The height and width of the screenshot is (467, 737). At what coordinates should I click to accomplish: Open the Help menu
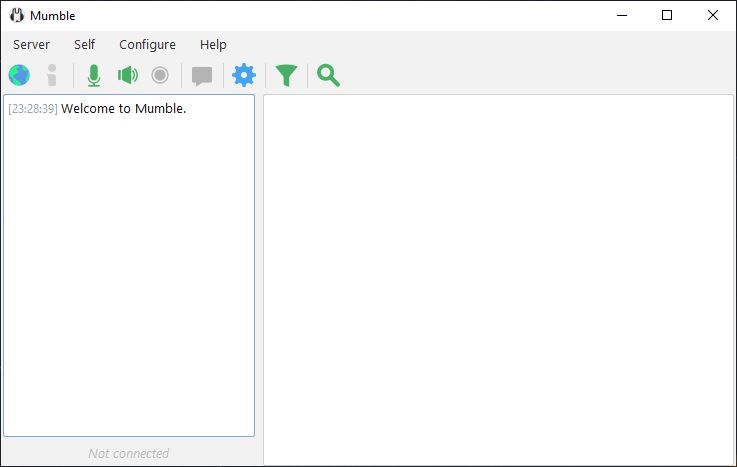213,45
